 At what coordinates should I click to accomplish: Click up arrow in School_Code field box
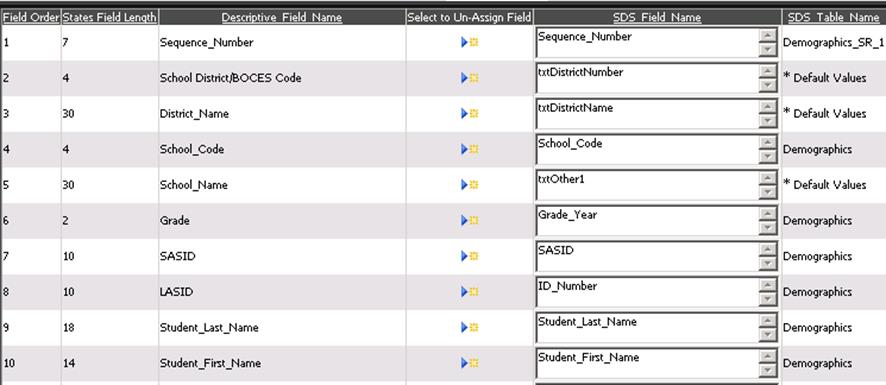click(767, 143)
